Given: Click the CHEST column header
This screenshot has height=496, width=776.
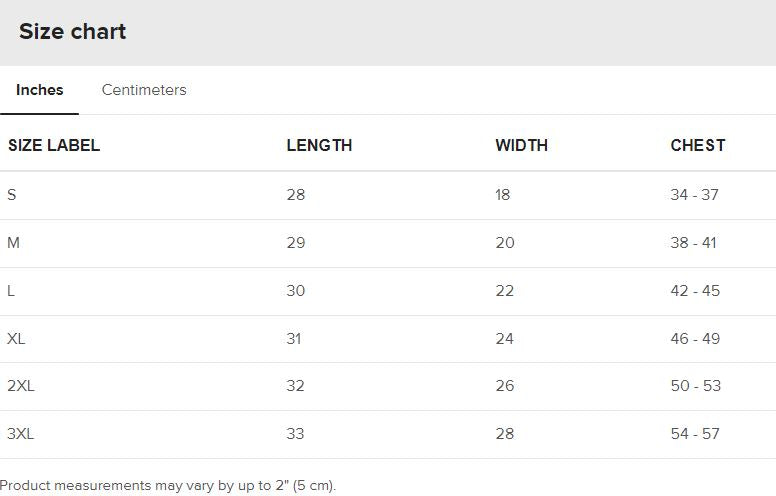Looking at the screenshot, I should coord(698,145).
